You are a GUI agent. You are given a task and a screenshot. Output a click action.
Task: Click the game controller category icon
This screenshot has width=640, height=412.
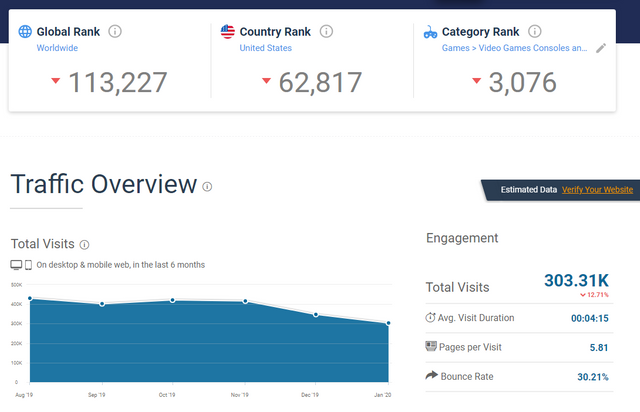click(x=430, y=32)
